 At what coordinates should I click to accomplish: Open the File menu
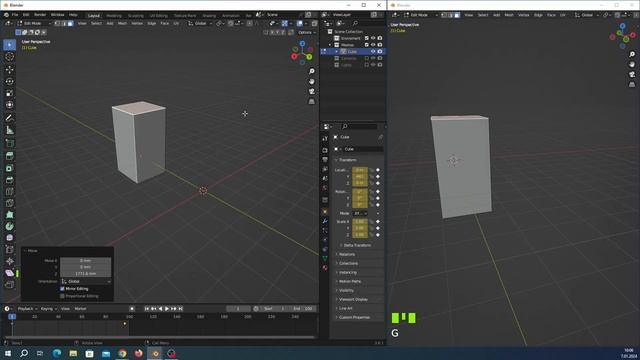15,15
